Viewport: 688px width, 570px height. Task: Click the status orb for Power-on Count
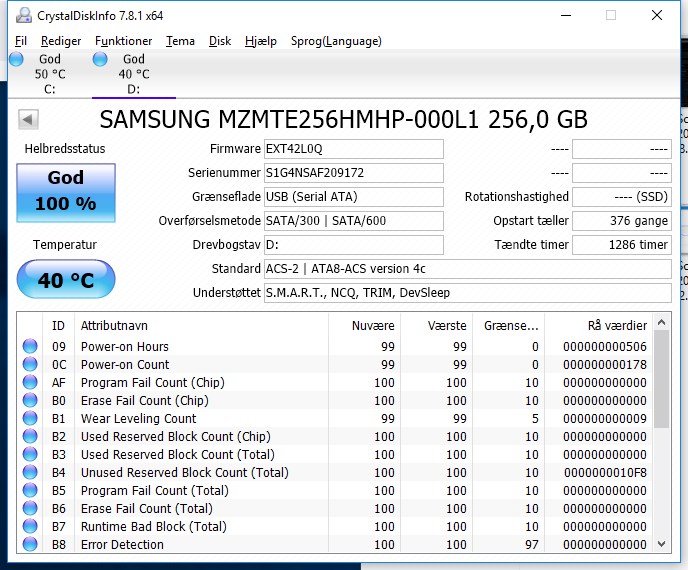pyautogui.click(x=30, y=364)
